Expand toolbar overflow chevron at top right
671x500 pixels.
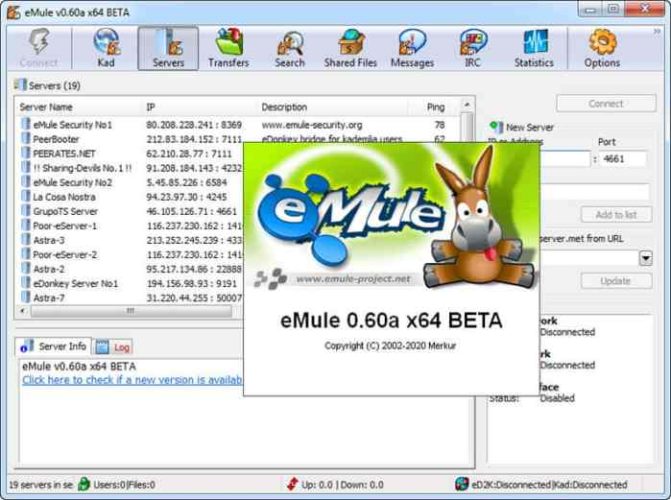click(x=657, y=32)
